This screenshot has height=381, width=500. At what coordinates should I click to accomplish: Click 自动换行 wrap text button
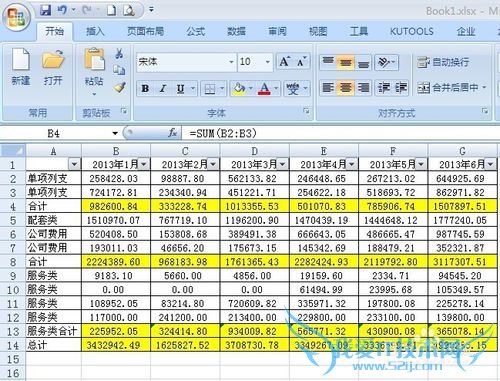click(x=443, y=62)
